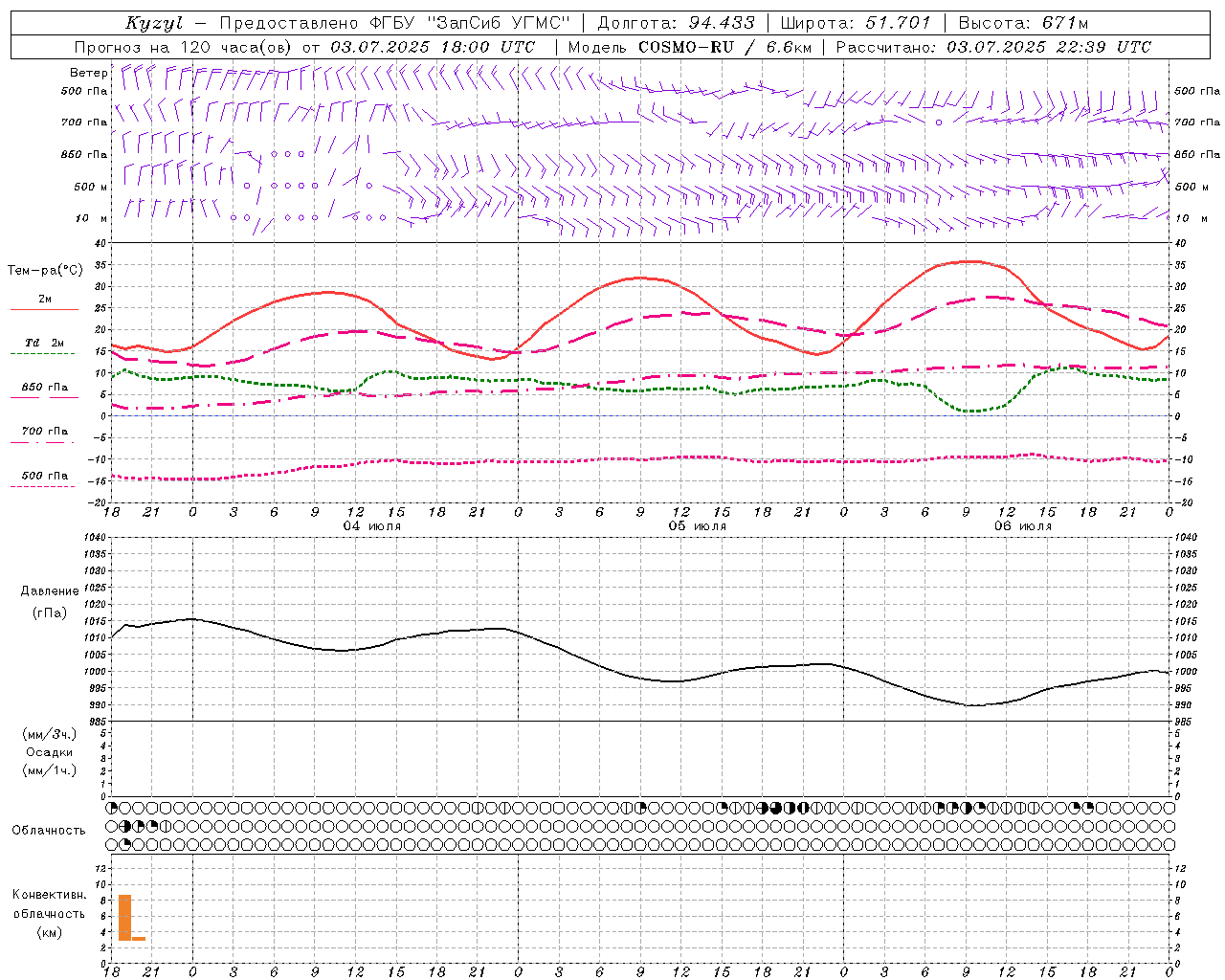Click the 'Ветер' wind panel label
Screen dimensions: 1225x980
pyautogui.click(x=88, y=73)
